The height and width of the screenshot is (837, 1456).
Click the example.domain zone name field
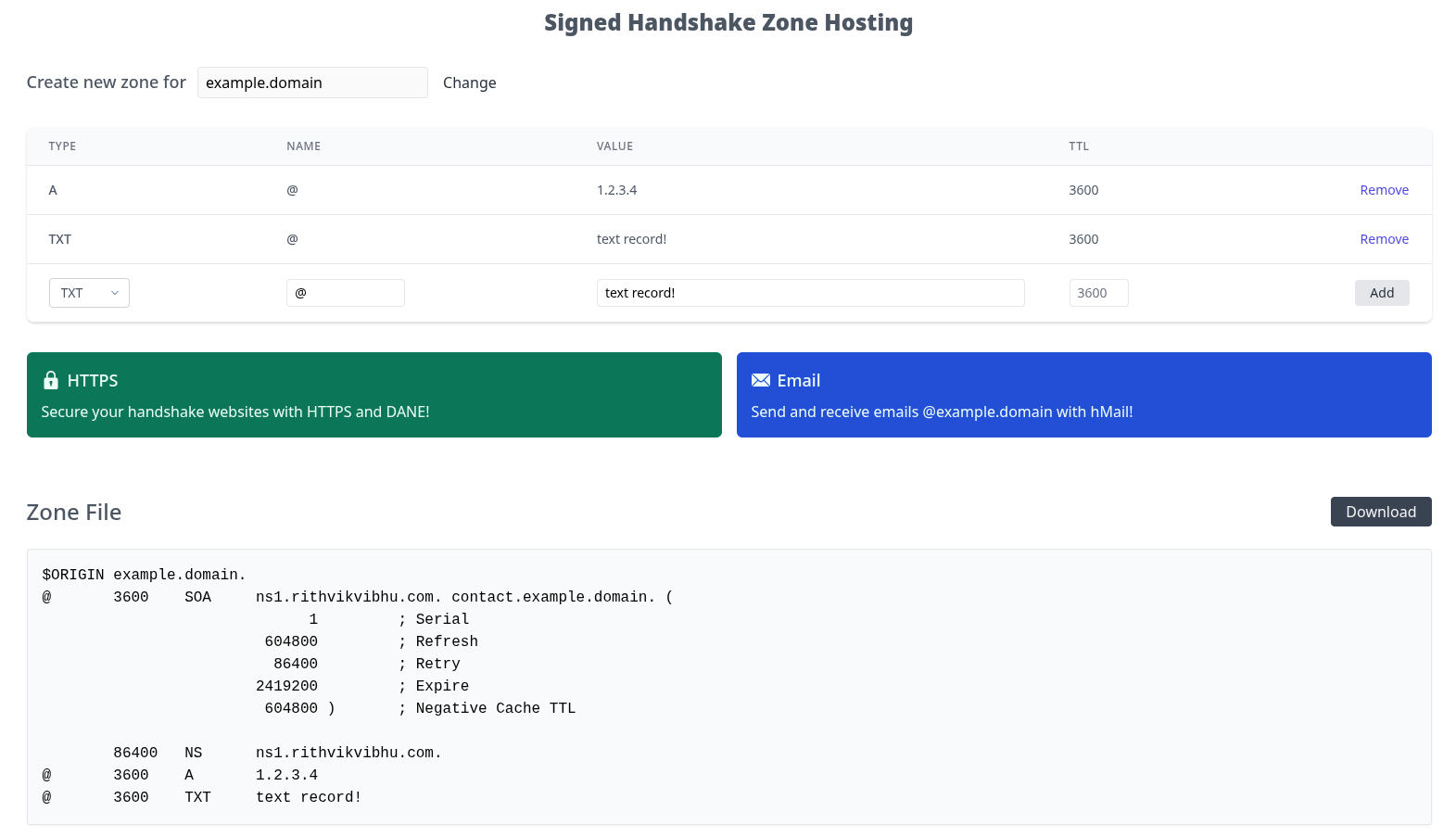click(x=312, y=82)
